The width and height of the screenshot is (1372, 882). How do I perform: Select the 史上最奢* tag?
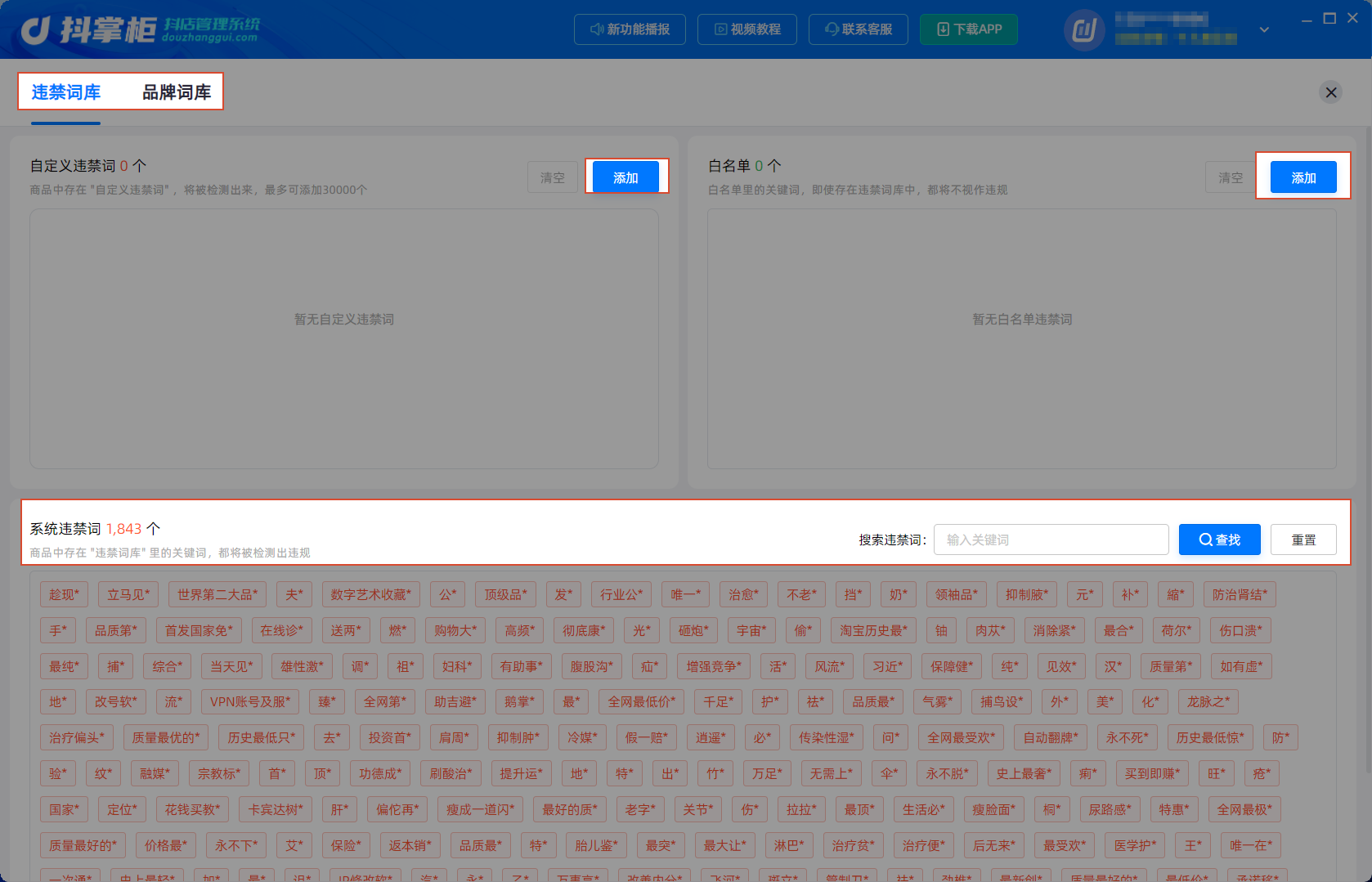coord(1024,774)
